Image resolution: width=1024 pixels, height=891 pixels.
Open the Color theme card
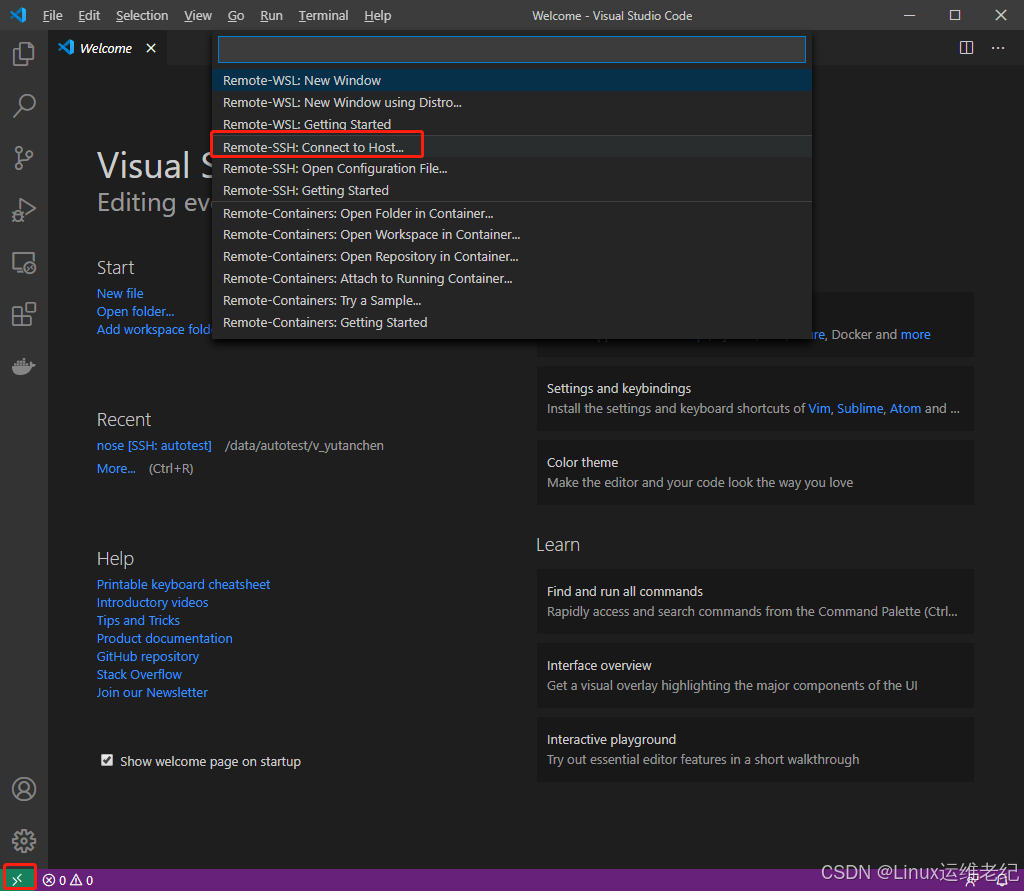(755, 472)
